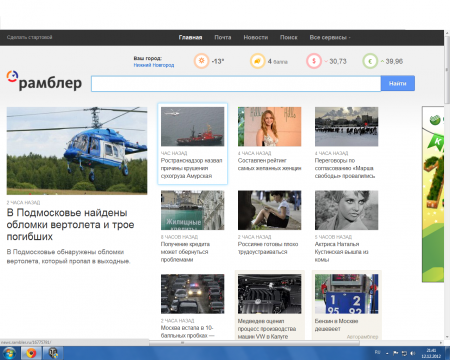Click the Chrome icon in the taskbar
The image size is (450, 360).
pyautogui.click(x=31, y=353)
